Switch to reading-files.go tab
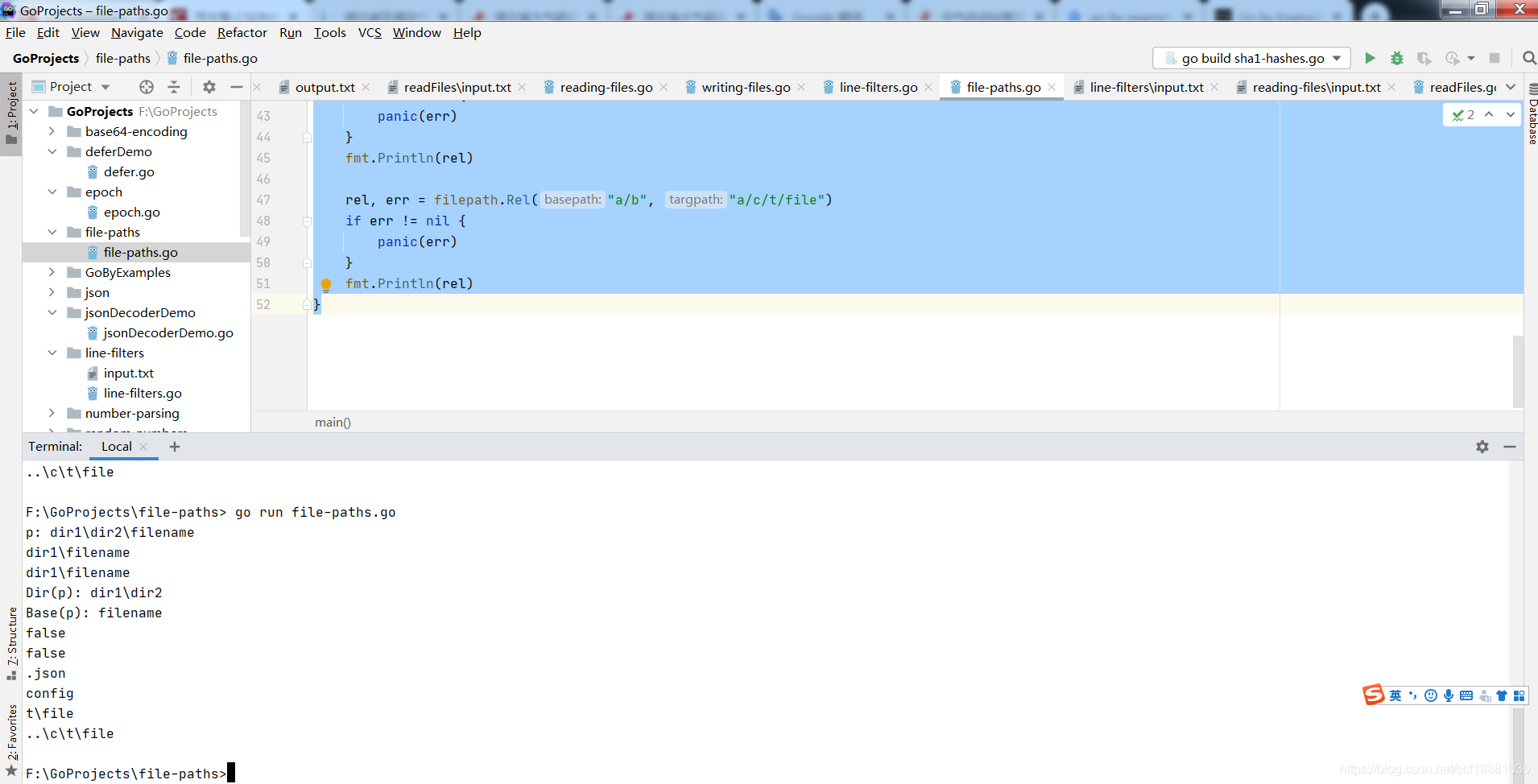Viewport: 1538px width, 784px height. (x=606, y=87)
